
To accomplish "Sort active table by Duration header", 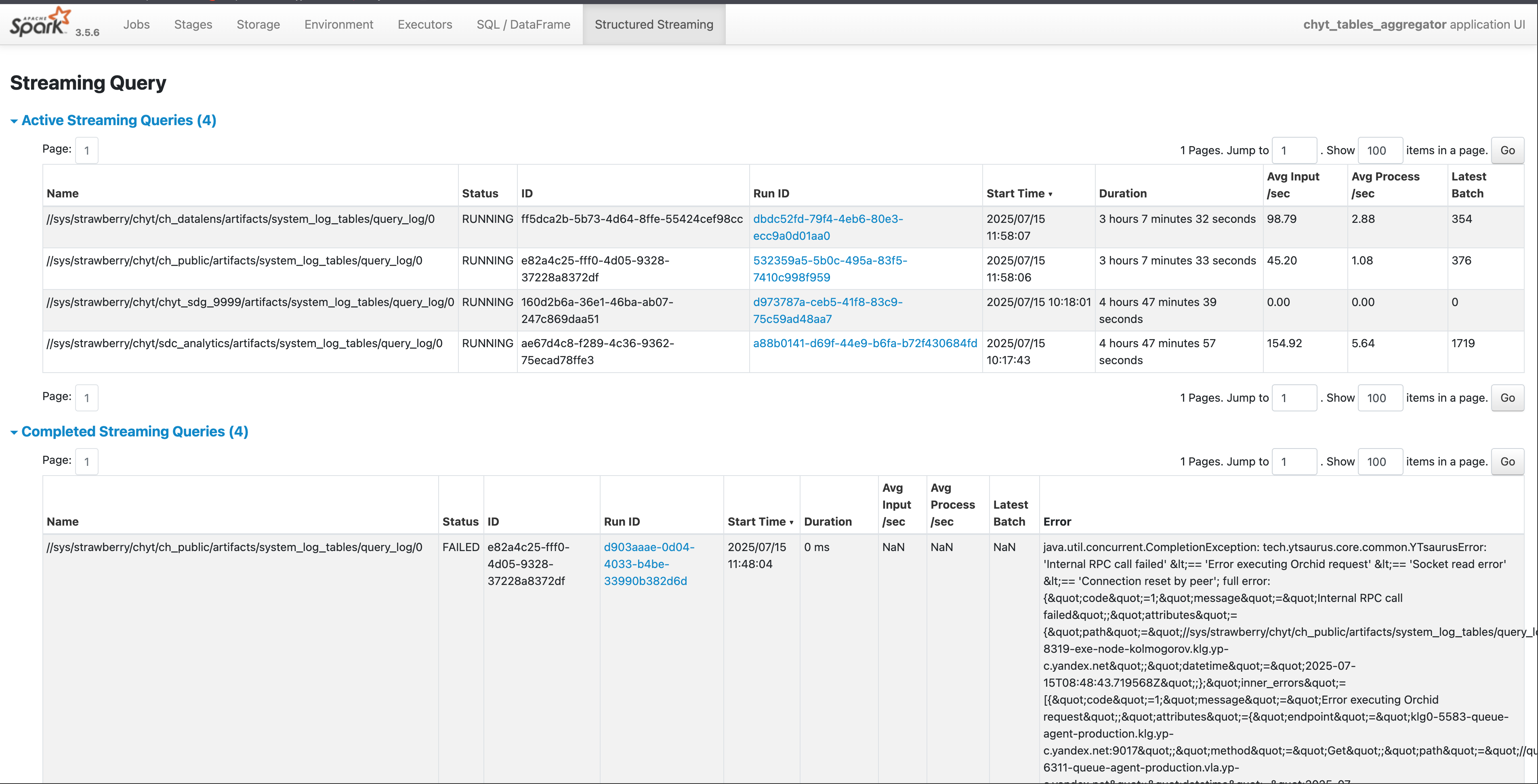I will point(1122,193).
